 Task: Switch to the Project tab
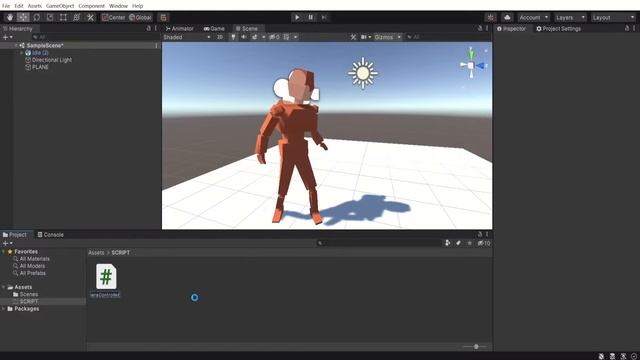pyautogui.click(x=14, y=235)
